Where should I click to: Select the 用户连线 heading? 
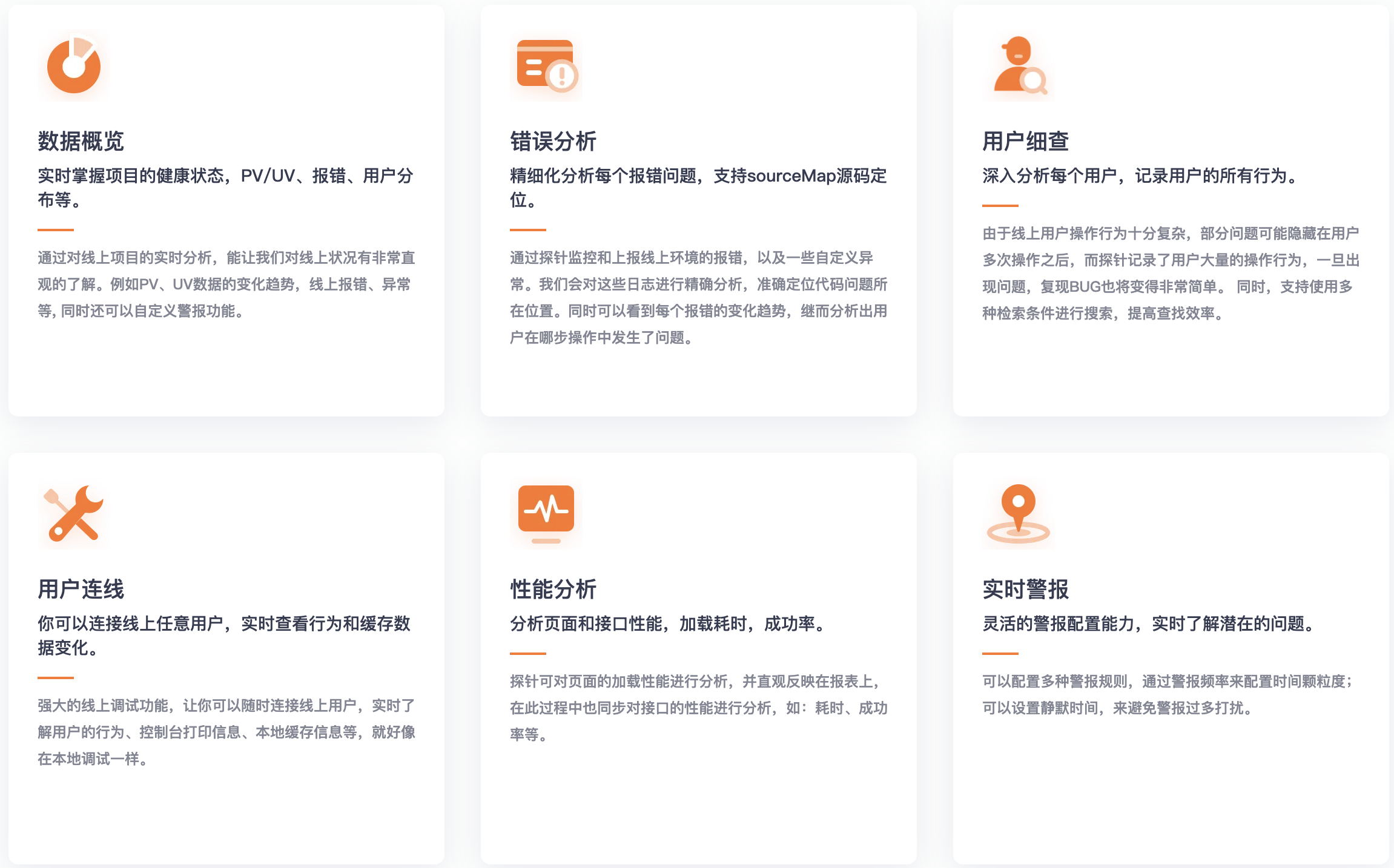pyautogui.click(x=81, y=589)
